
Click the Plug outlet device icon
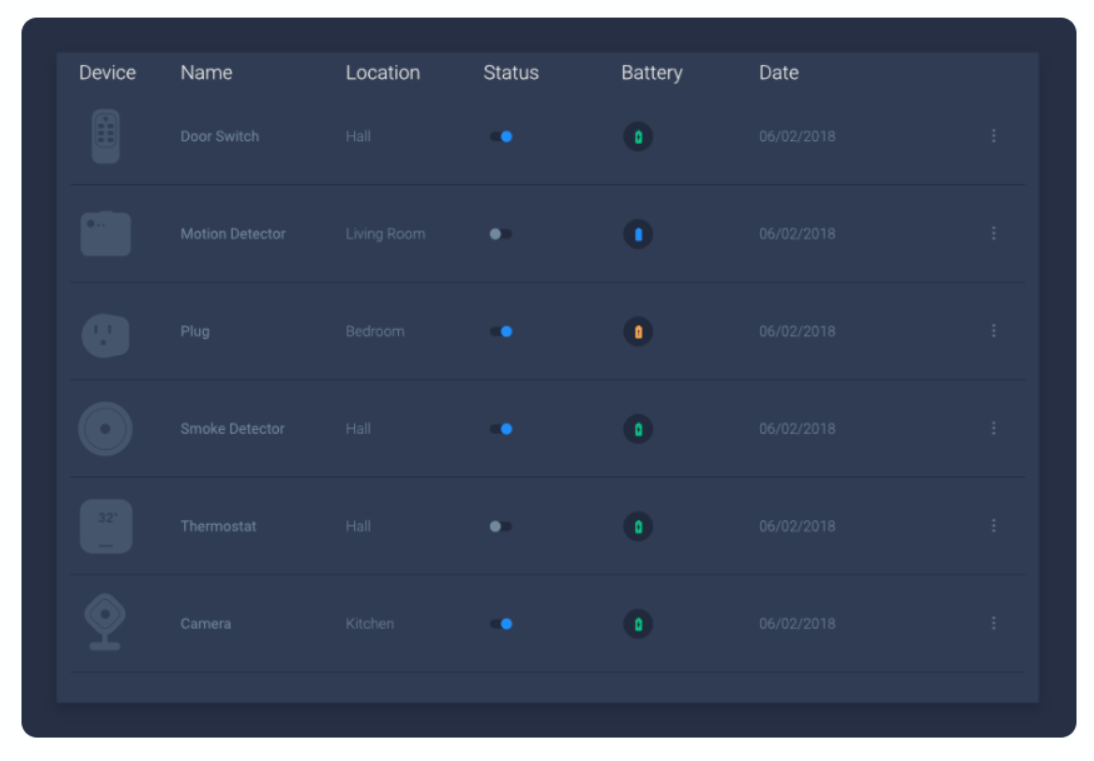pos(105,333)
